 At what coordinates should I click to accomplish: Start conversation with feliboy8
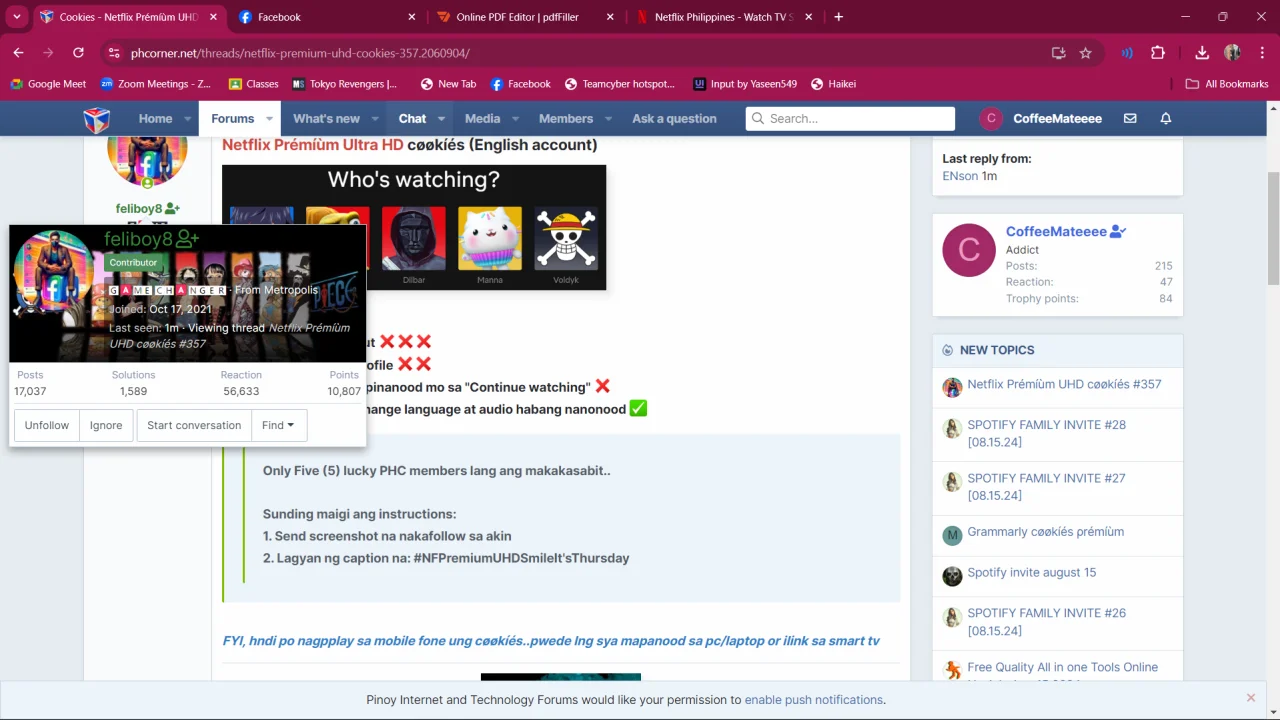[194, 425]
